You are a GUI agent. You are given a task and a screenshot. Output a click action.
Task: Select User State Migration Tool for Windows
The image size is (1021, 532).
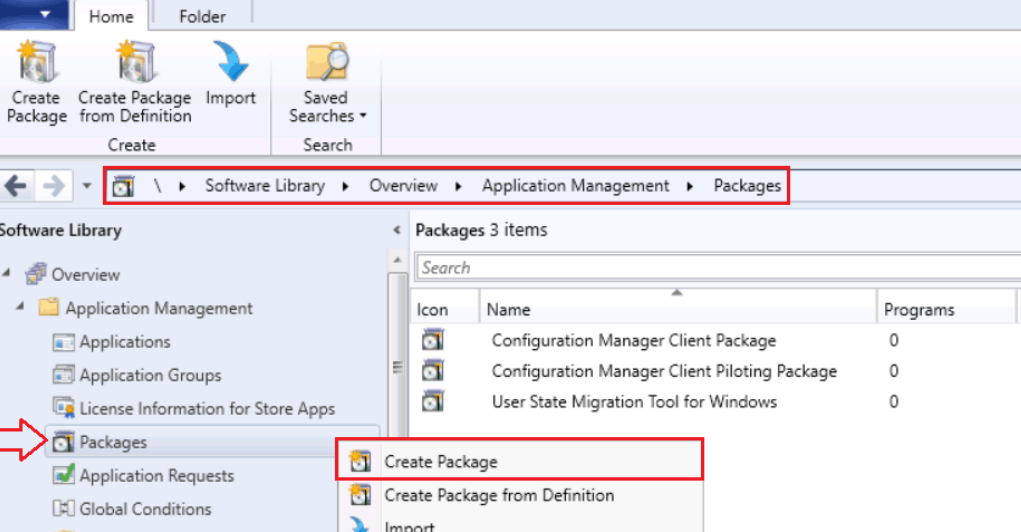(x=716, y=401)
